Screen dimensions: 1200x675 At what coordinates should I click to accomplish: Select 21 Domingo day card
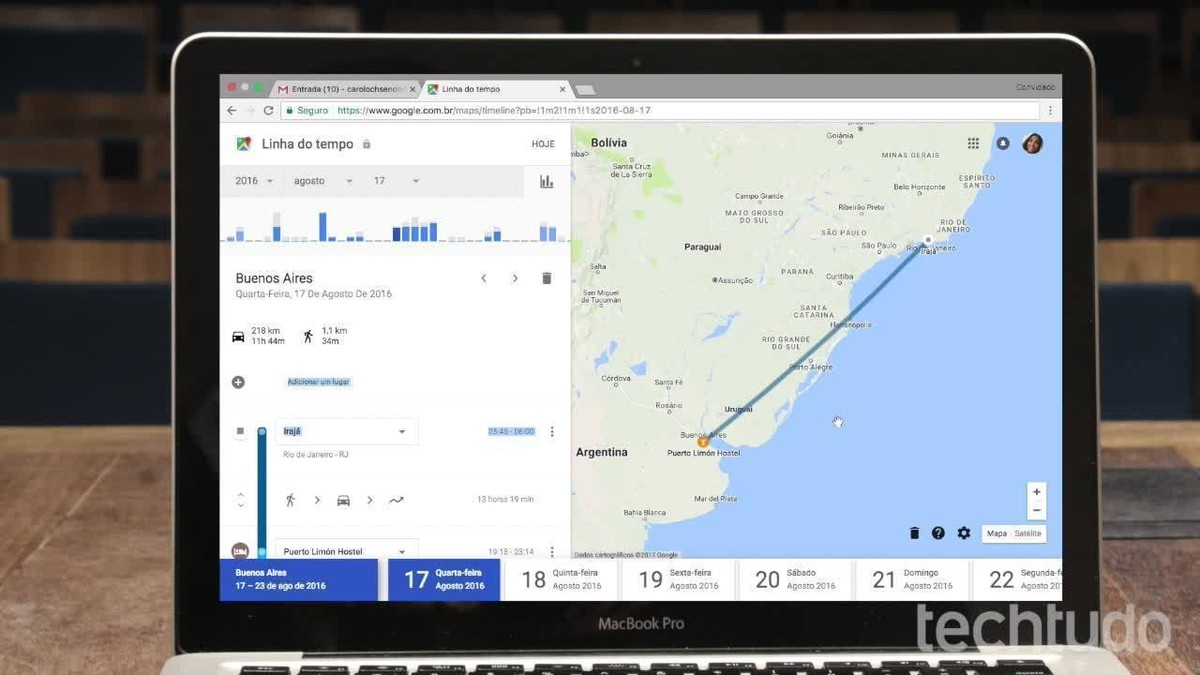(x=912, y=579)
